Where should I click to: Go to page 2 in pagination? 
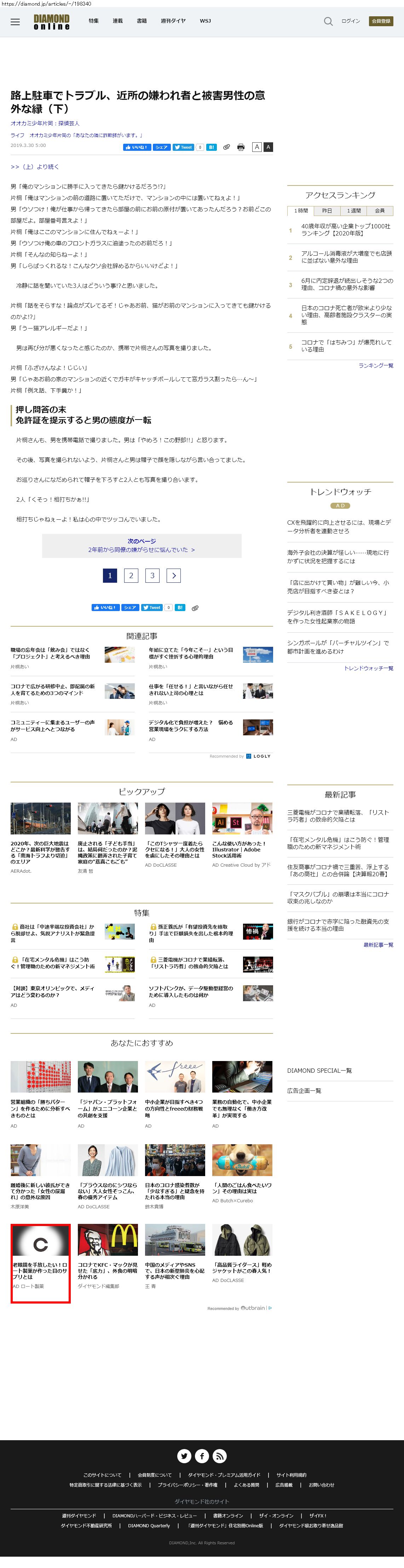click(131, 575)
